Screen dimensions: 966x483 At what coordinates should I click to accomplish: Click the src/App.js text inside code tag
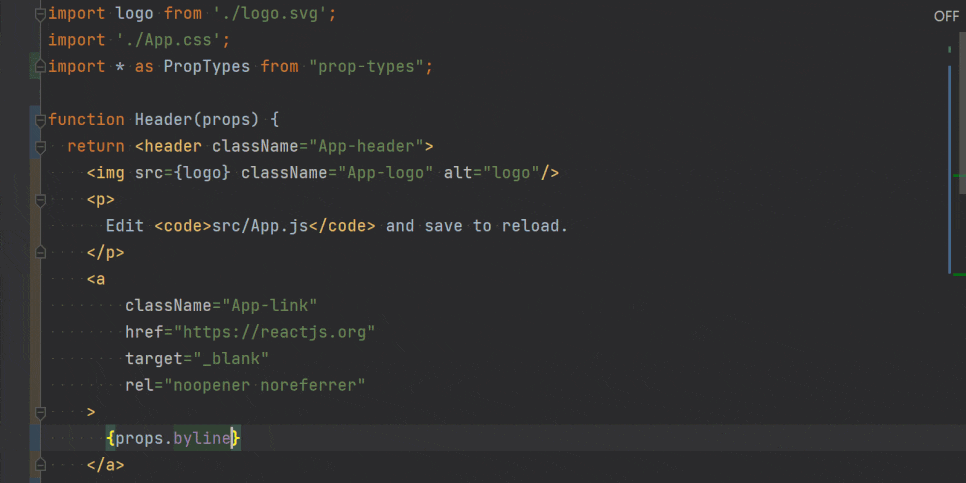259,225
